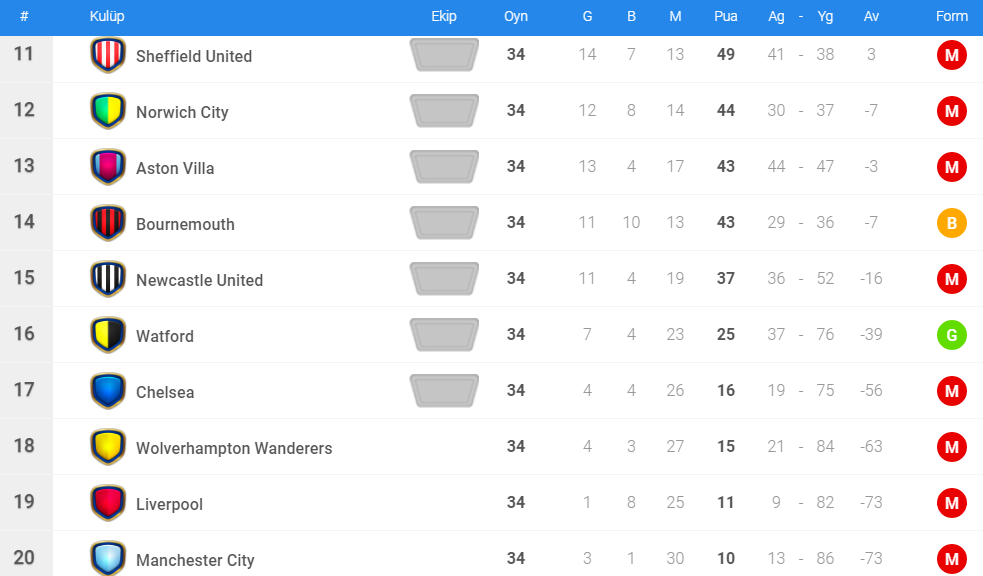Click the Sheffield United club crest

click(x=108, y=55)
